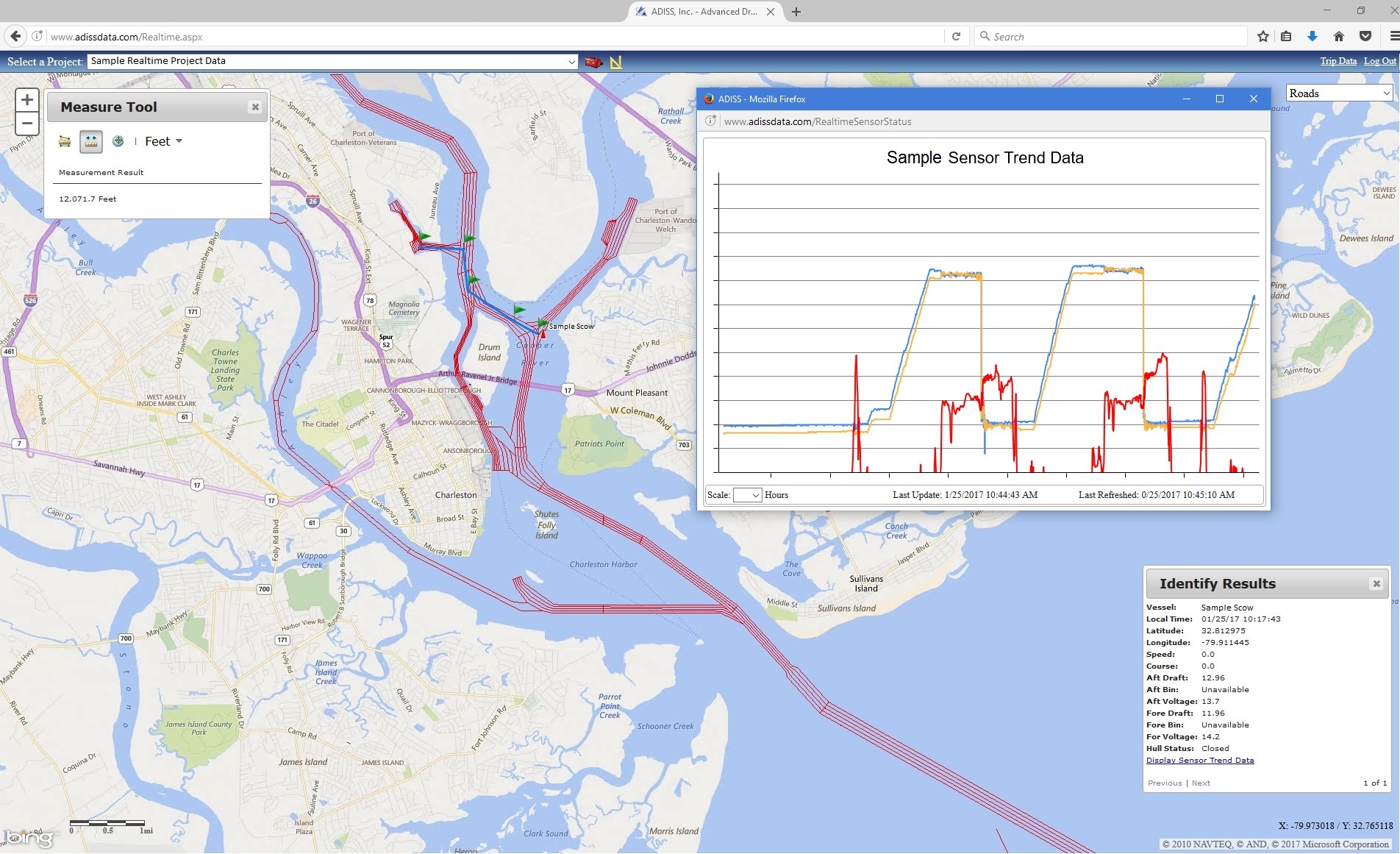Click the Sample Sensor Trend Data chart title
Viewport: 1400px width, 854px height.
[985, 157]
